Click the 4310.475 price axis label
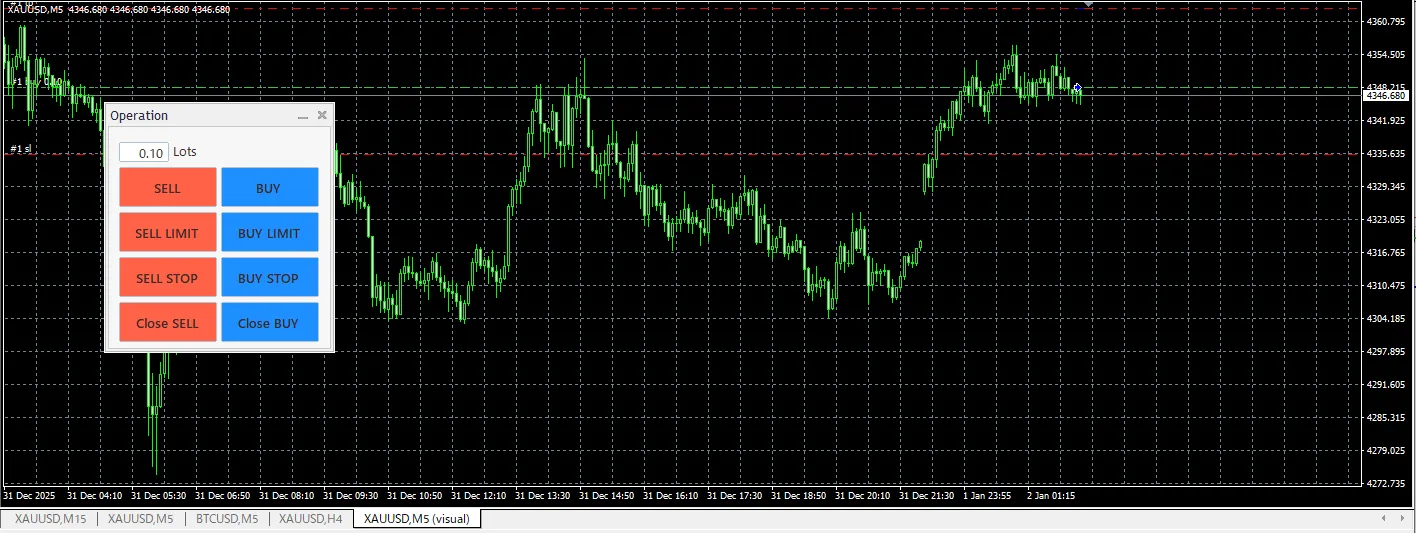 pos(1386,285)
